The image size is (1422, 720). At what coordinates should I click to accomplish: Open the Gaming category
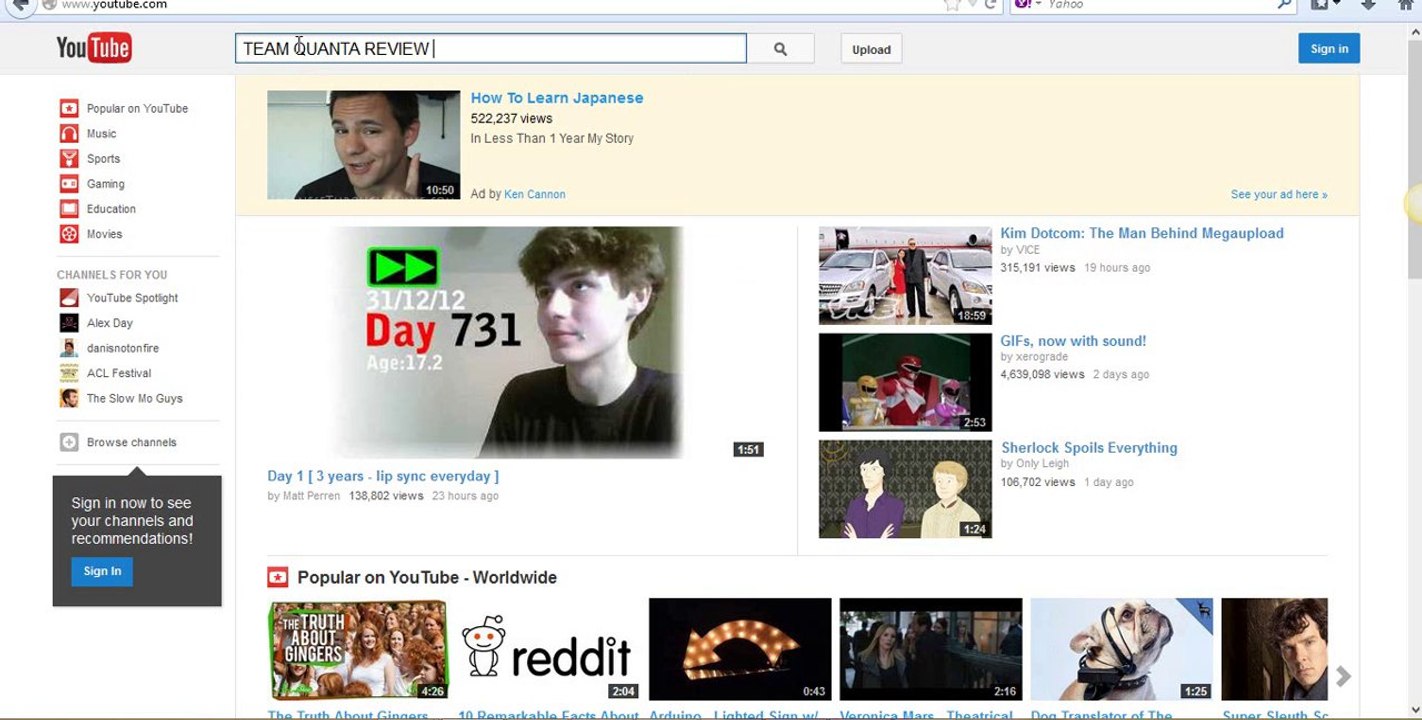(106, 184)
